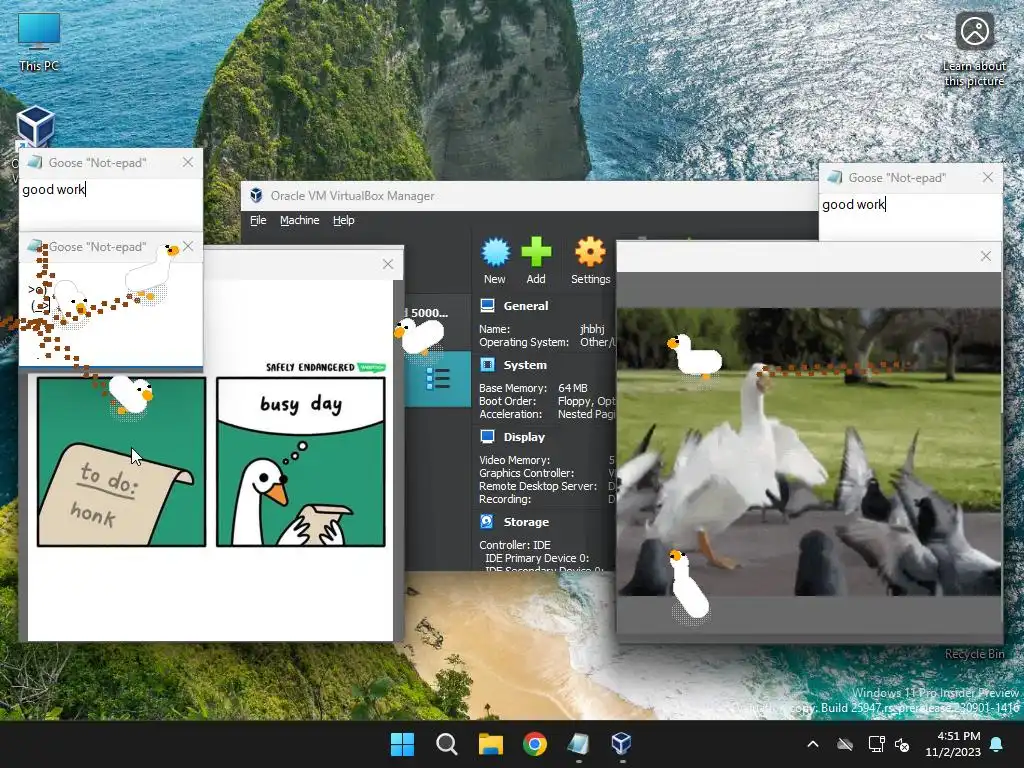1024x768 pixels.
Task: Click the VirtualBox taskbar icon
Action: (622, 744)
